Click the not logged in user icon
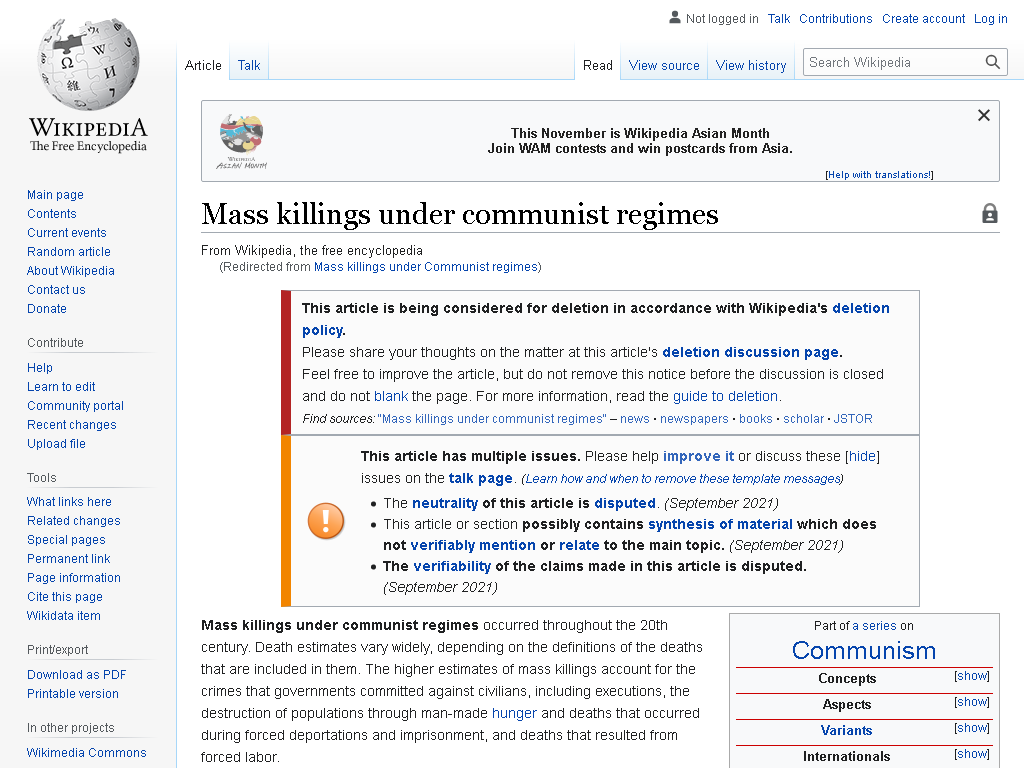 coord(675,18)
